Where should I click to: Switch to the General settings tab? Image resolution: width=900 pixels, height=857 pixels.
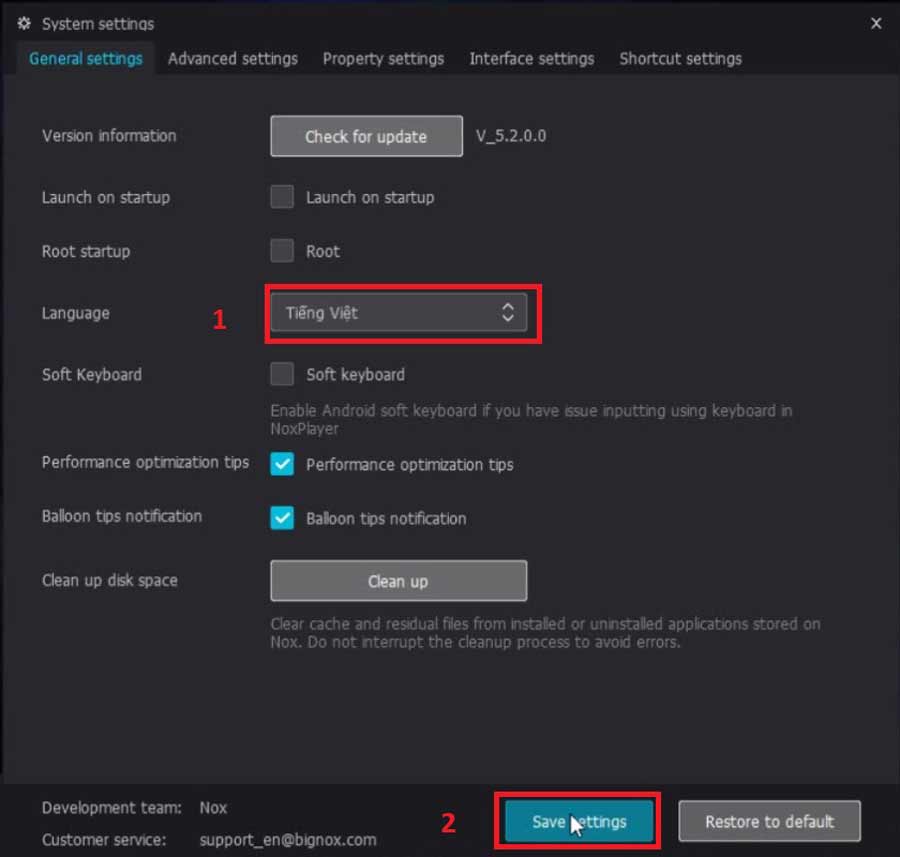pyautogui.click(x=85, y=59)
